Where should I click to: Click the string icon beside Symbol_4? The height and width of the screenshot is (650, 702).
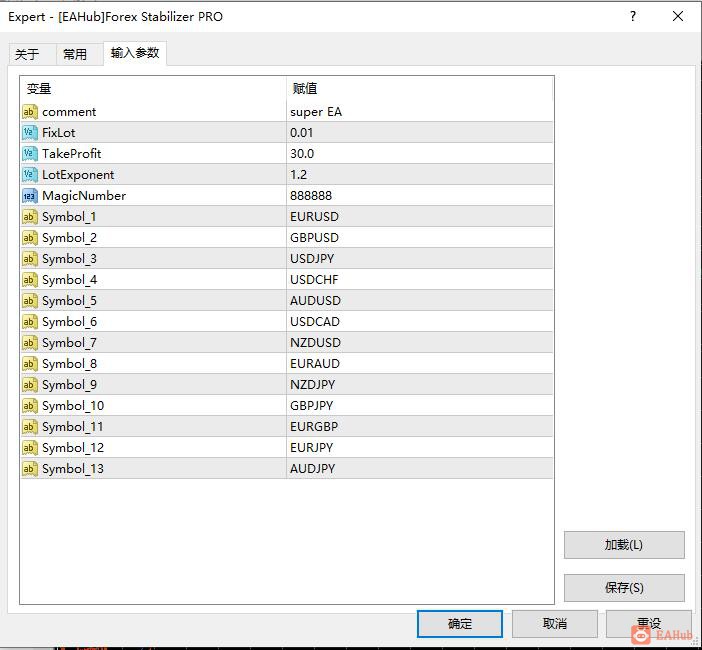point(30,280)
